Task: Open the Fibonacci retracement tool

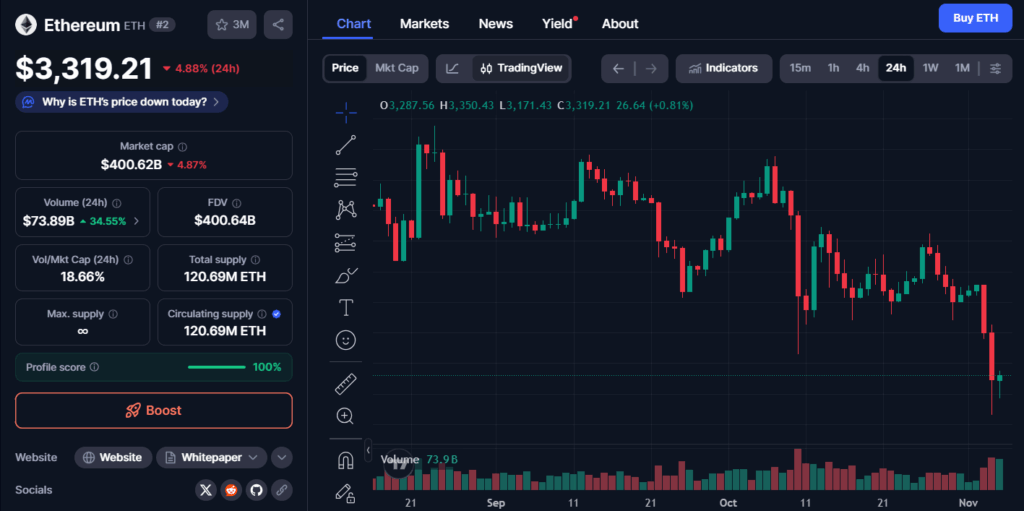Action: 345,177
